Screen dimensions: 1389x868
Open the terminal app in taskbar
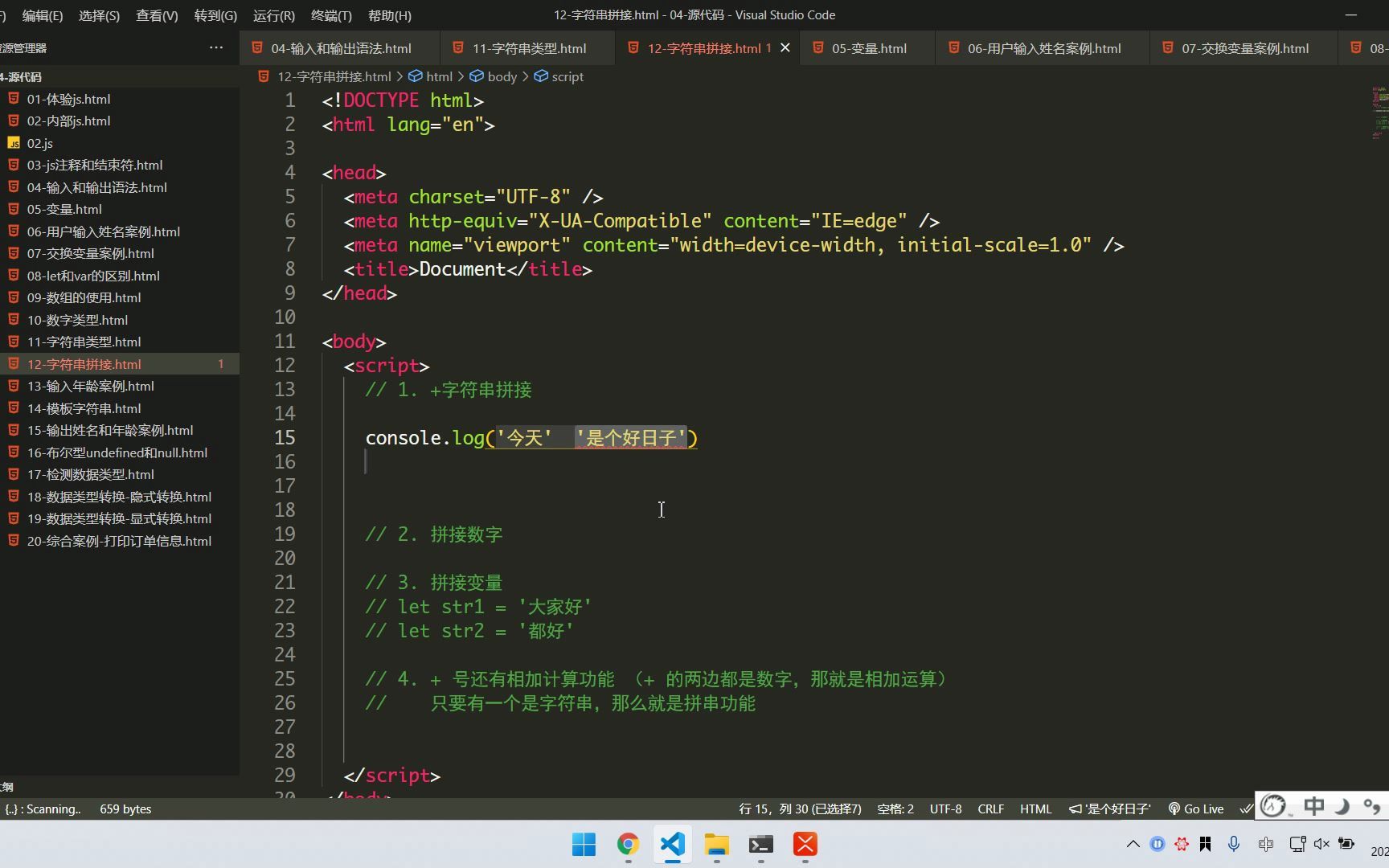coord(761,845)
